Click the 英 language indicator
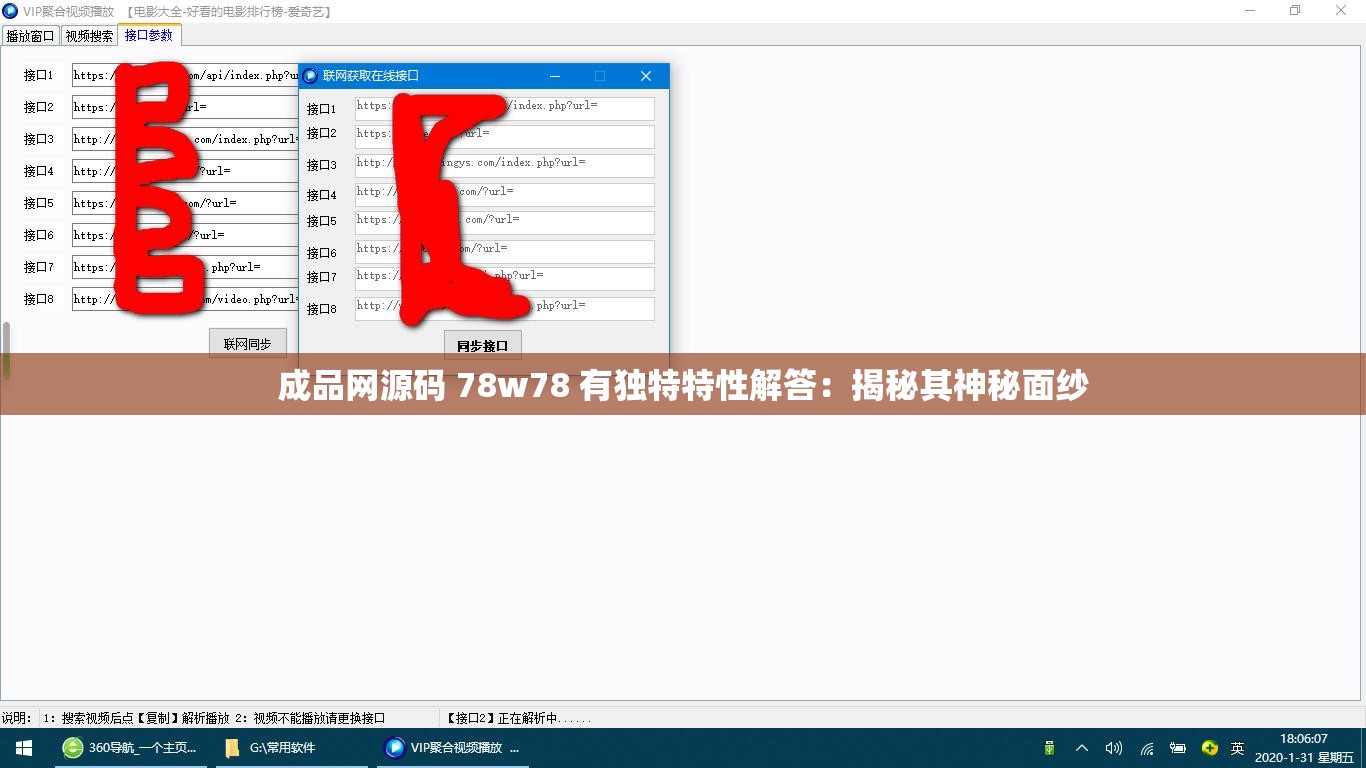 (1237, 747)
